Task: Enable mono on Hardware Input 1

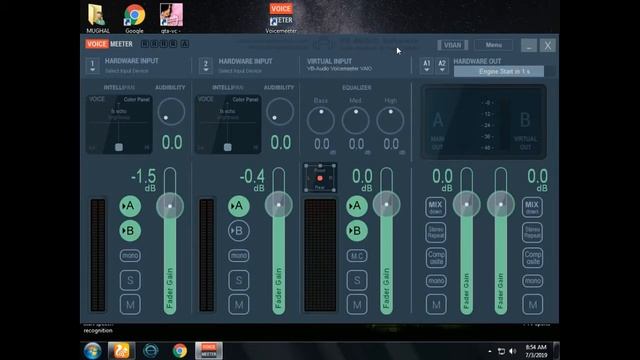Action: tap(130, 256)
